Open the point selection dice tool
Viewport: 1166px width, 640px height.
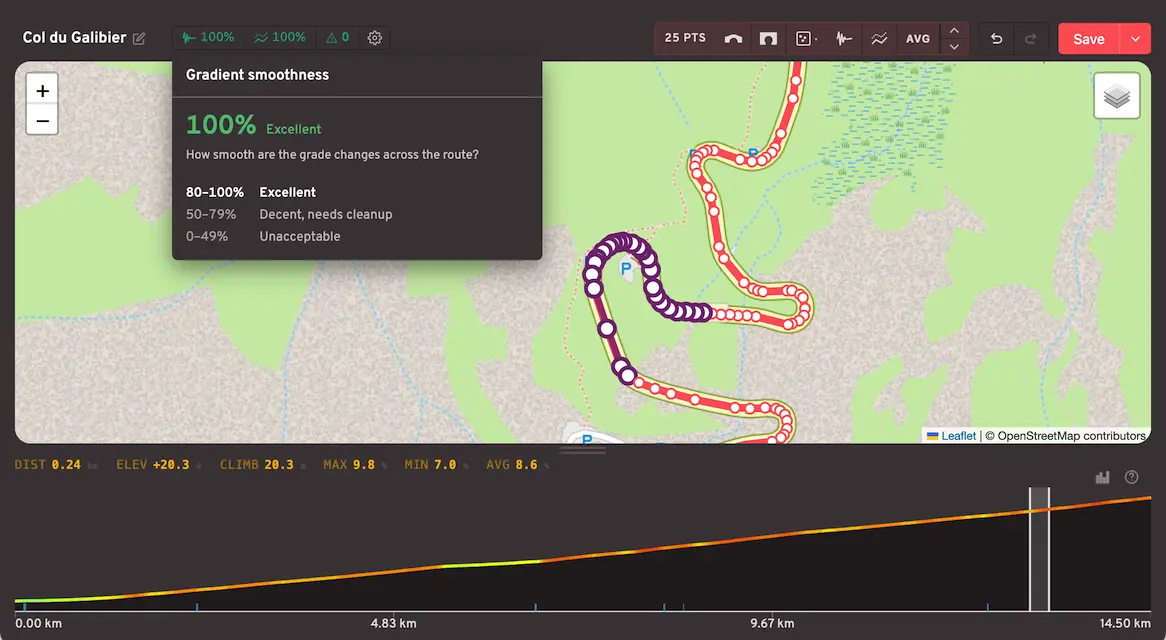[805, 39]
